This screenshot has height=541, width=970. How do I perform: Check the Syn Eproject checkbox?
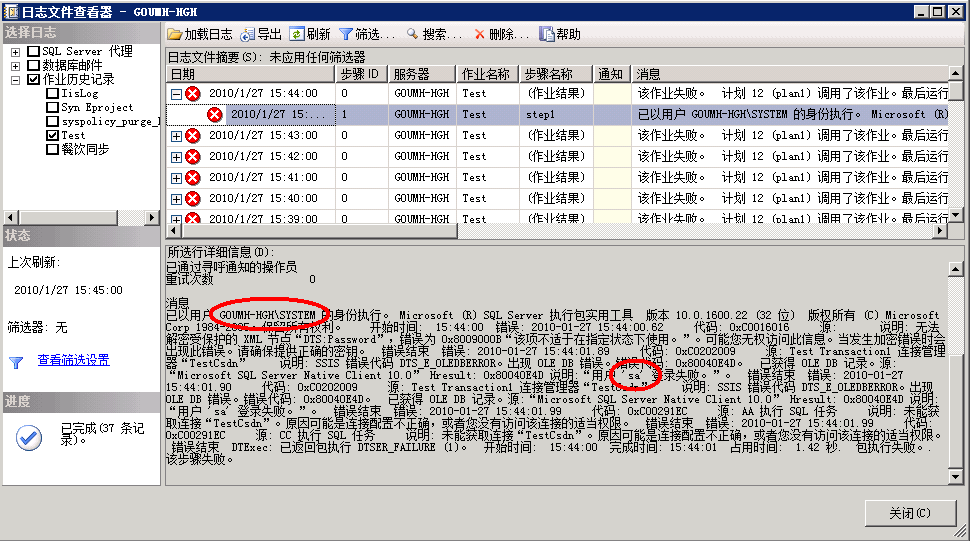(x=53, y=107)
